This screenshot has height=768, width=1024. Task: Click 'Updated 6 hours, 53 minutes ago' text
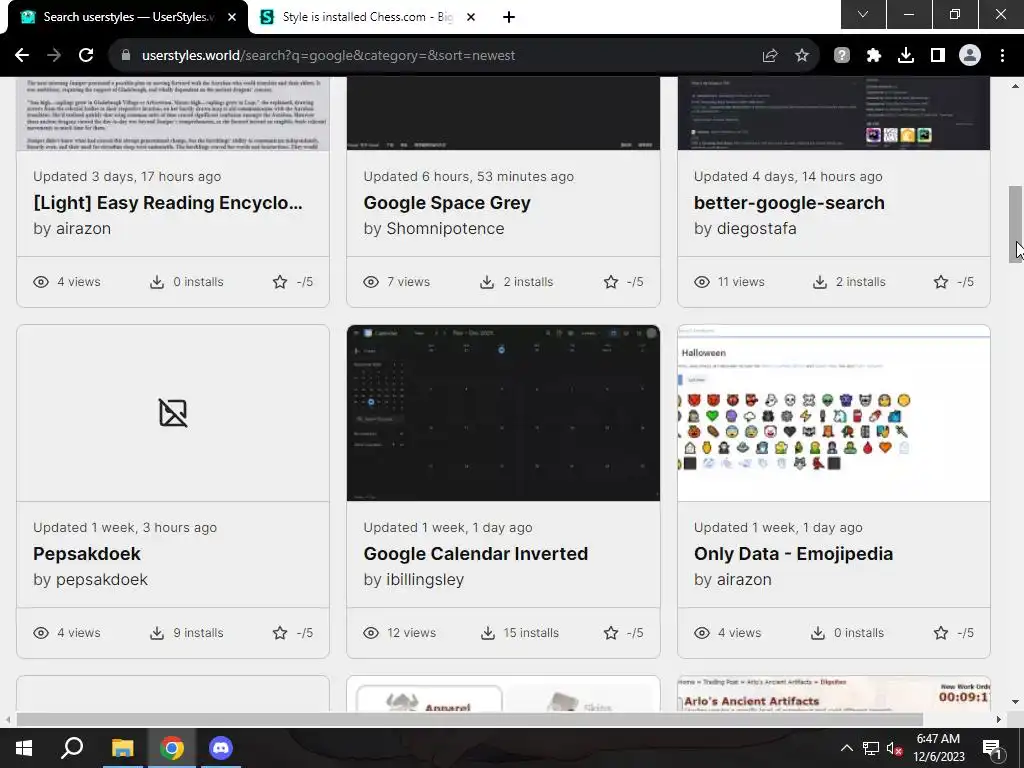pos(468,176)
